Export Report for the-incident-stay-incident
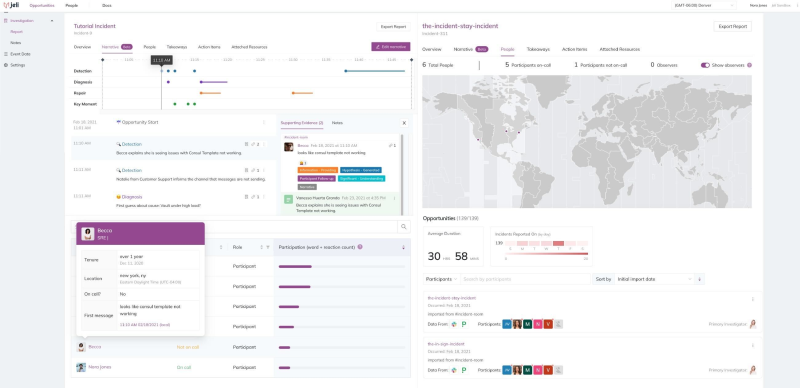This screenshot has height=388, width=800. click(x=732, y=27)
